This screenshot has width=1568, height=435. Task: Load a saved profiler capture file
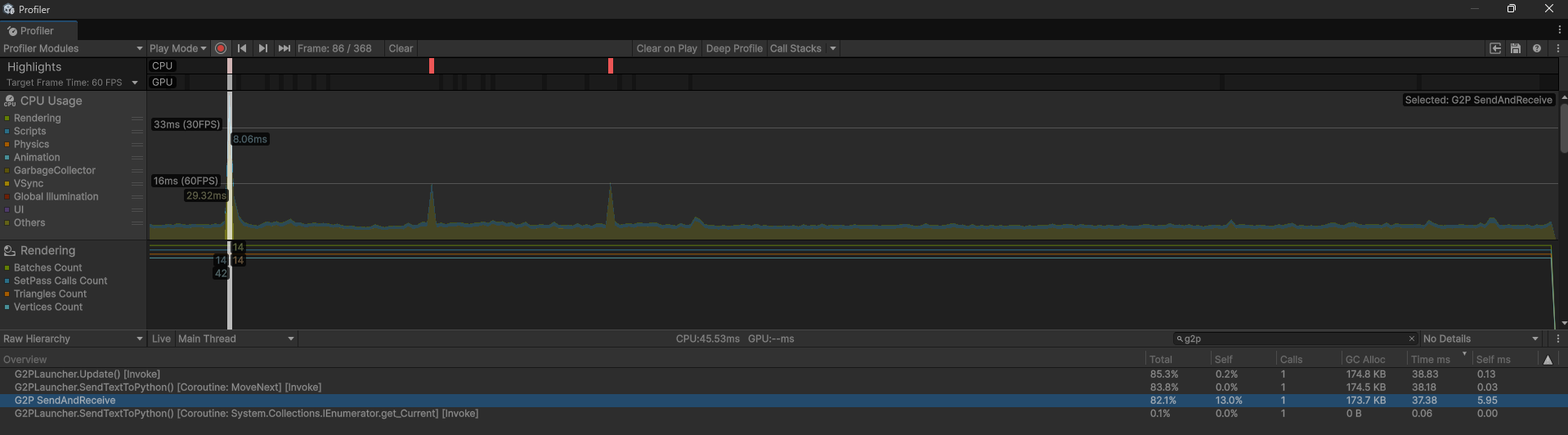point(1495,48)
